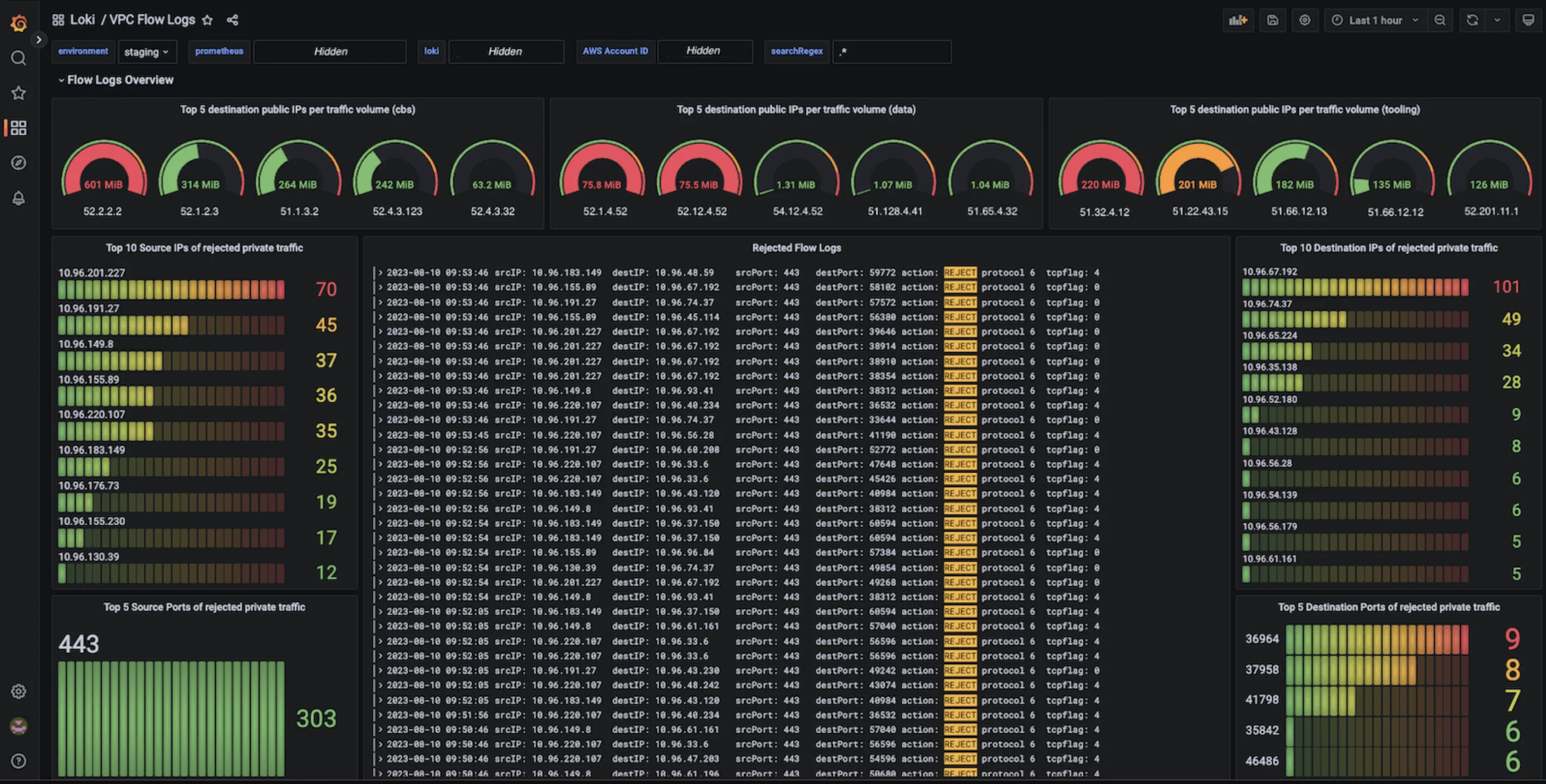This screenshot has height=784, width=1546.
Task: Expand the first rejected flow log entry
Action: click(x=380, y=272)
